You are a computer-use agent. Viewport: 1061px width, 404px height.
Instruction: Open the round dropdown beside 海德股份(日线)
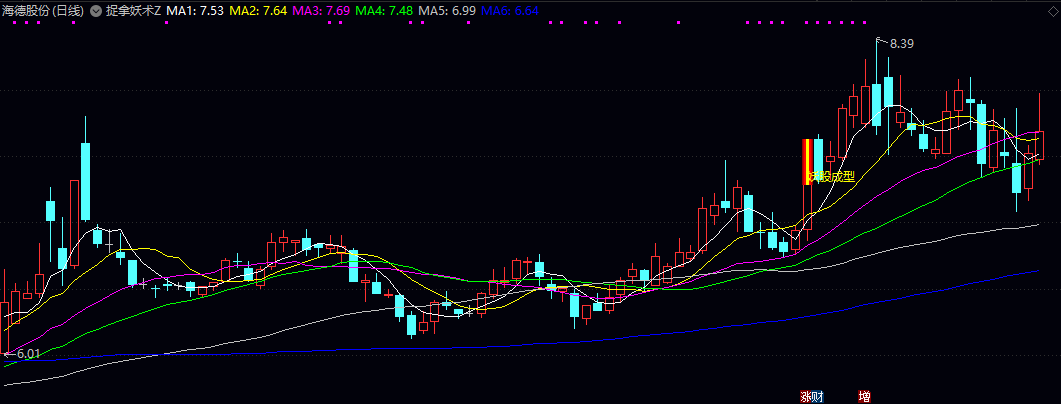pyautogui.click(x=95, y=11)
